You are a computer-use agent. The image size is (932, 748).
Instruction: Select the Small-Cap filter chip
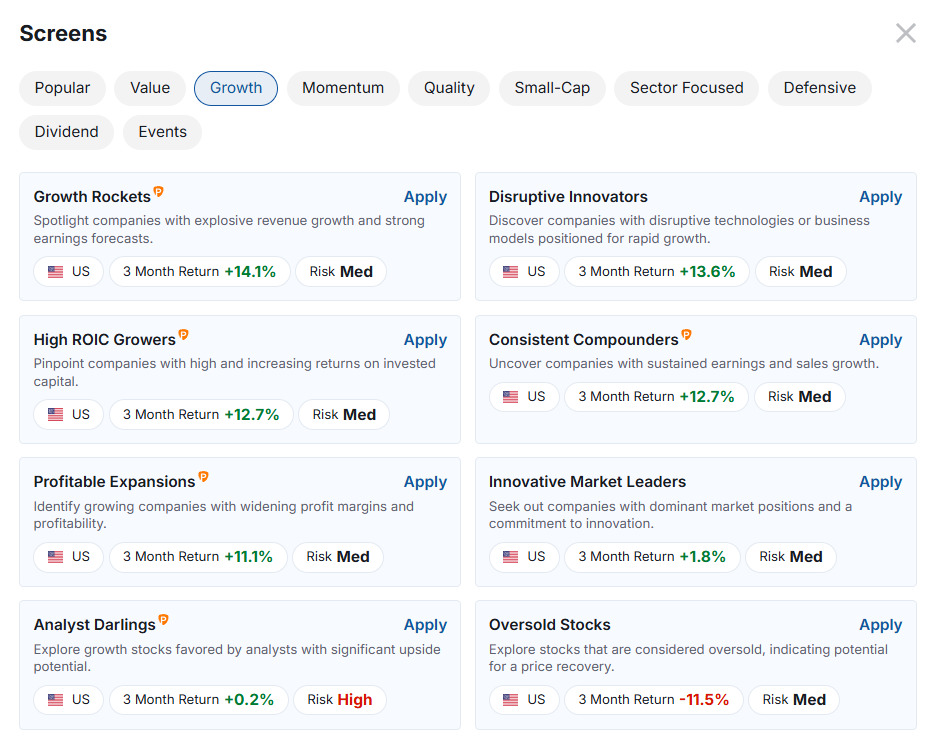click(552, 88)
